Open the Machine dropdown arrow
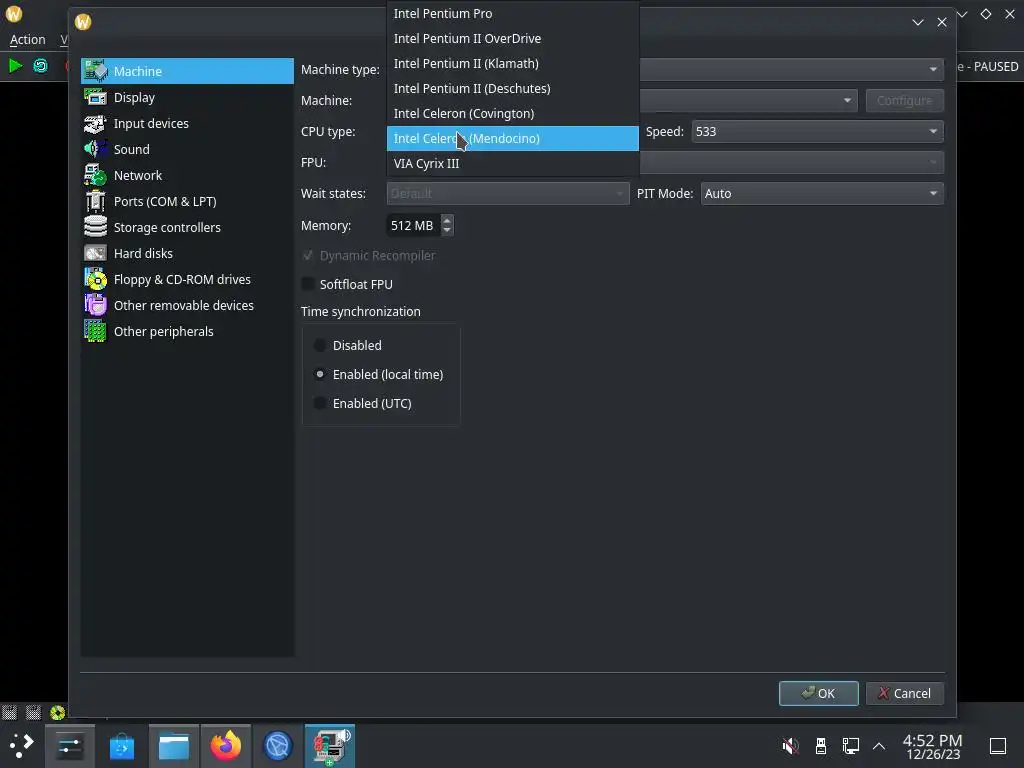This screenshot has width=1024, height=768. [847, 100]
